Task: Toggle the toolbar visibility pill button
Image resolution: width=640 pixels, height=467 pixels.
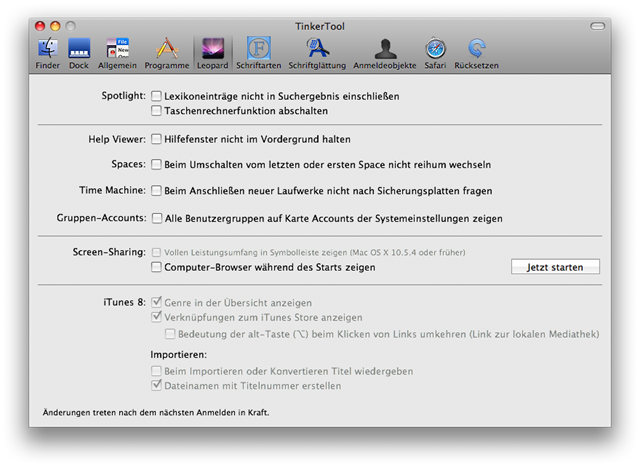Action: click(x=598, y=26)
